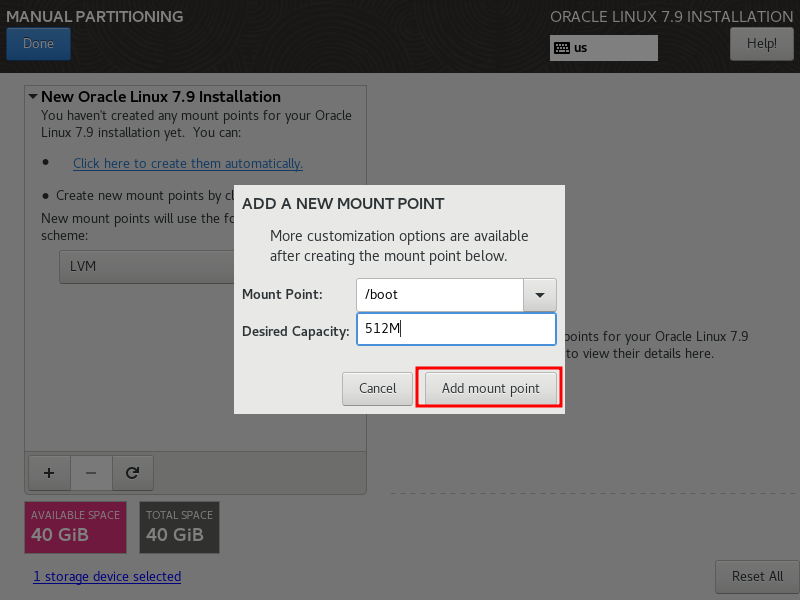Viewport: 800px width, 600px height.
Task: Click here to create them automatically link
Action: [x=188, y=163]
